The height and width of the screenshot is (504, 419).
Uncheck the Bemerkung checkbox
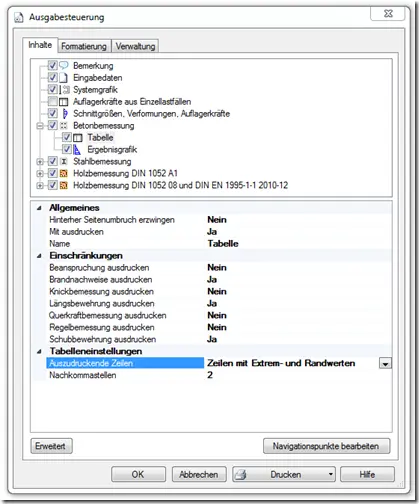pos(53,65)
